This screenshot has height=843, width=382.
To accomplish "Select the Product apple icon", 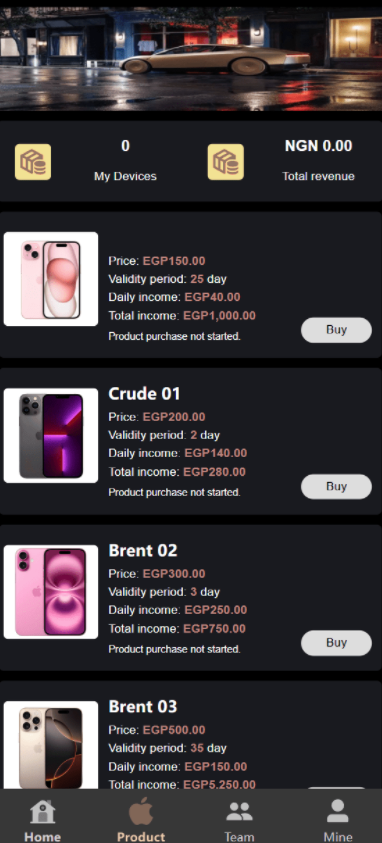I will click(141, 811).
